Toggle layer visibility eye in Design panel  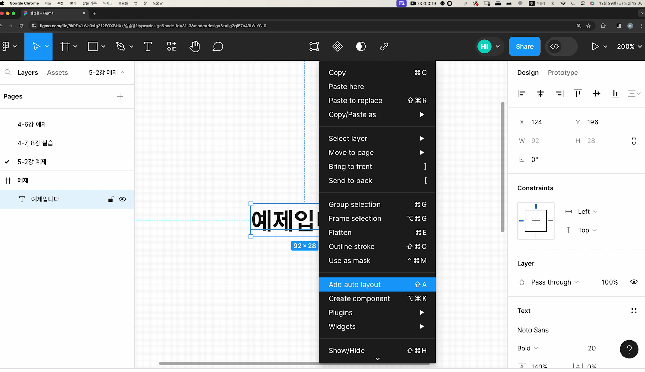pyautogui.click(x=634, y=282)
